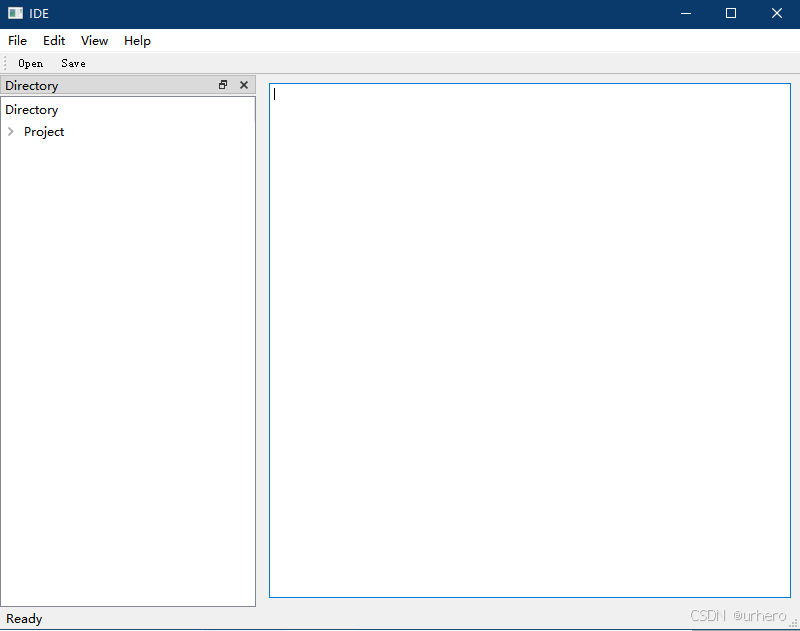
Task: Maximize the IDE window
Action: click(x=731, y=13)
